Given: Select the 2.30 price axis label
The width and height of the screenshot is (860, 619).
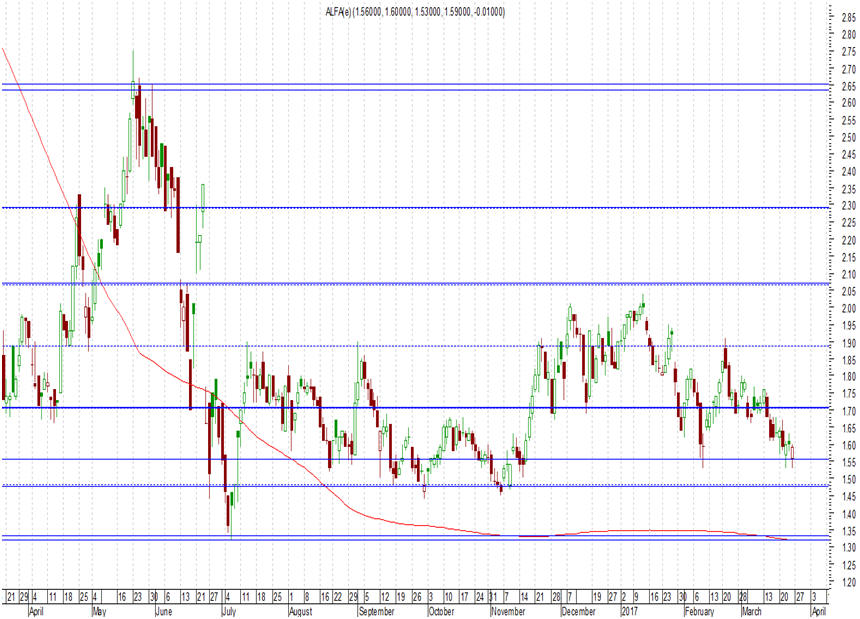Looking at the screenshot, I should tap(848, 206).
